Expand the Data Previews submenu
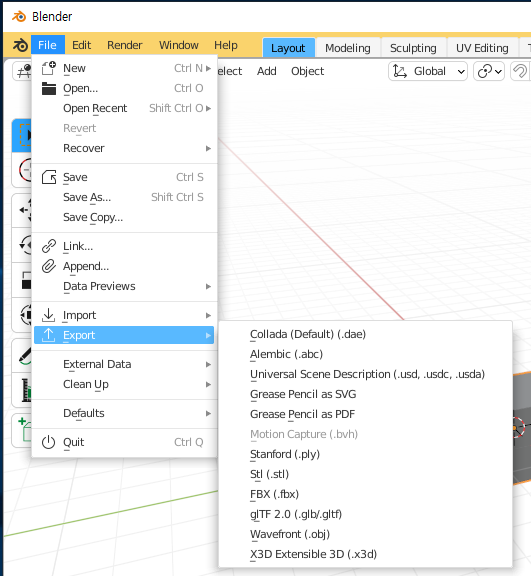Viewport: 531px width, 576px height. click(208, 287)
